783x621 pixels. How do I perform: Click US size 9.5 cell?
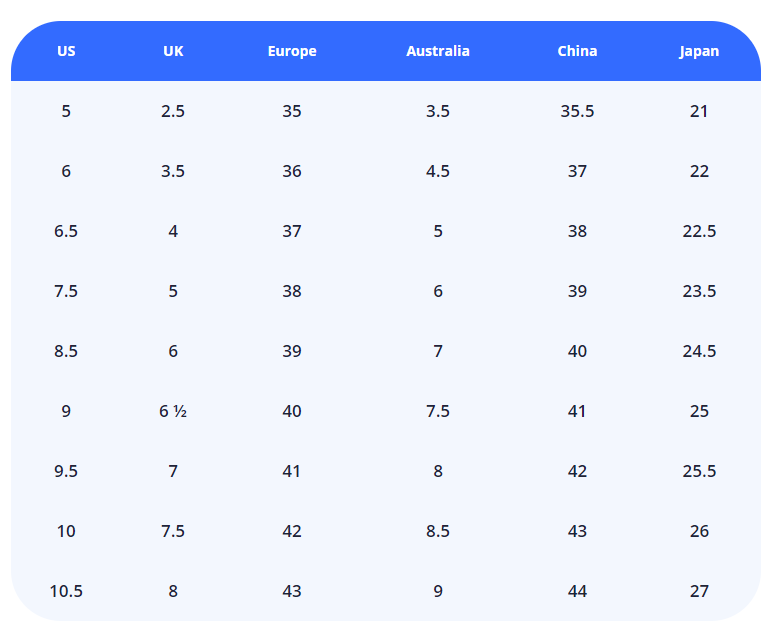click(66, 471)
